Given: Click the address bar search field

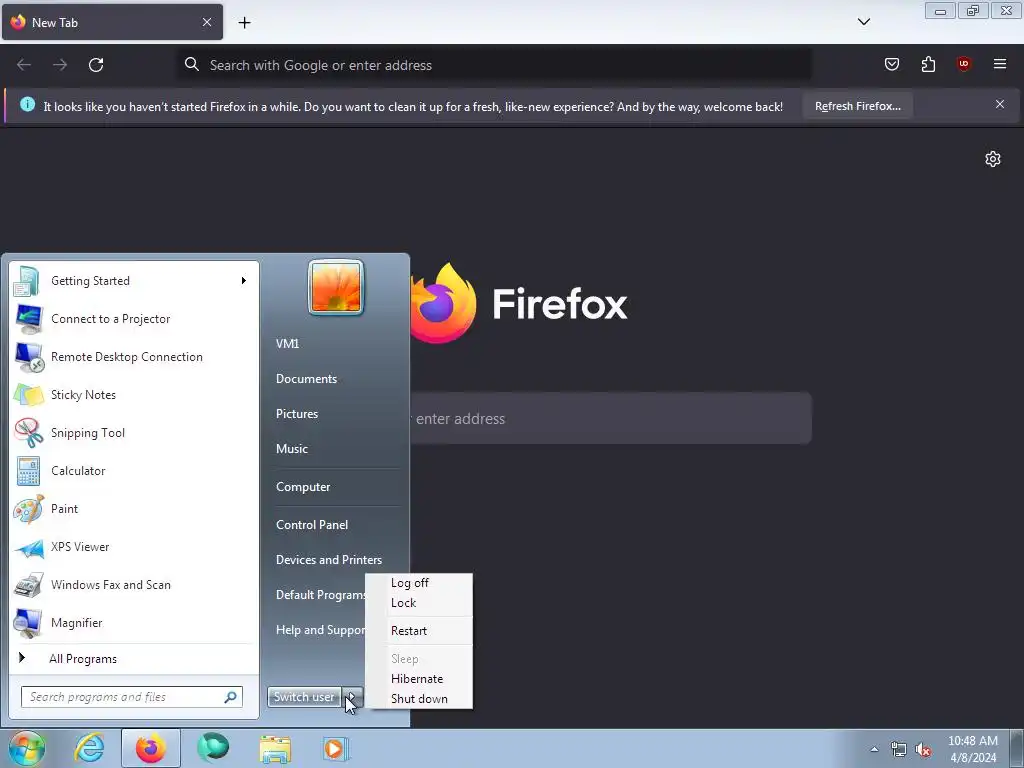Looking at the screenshot, I should pos(495,65).
